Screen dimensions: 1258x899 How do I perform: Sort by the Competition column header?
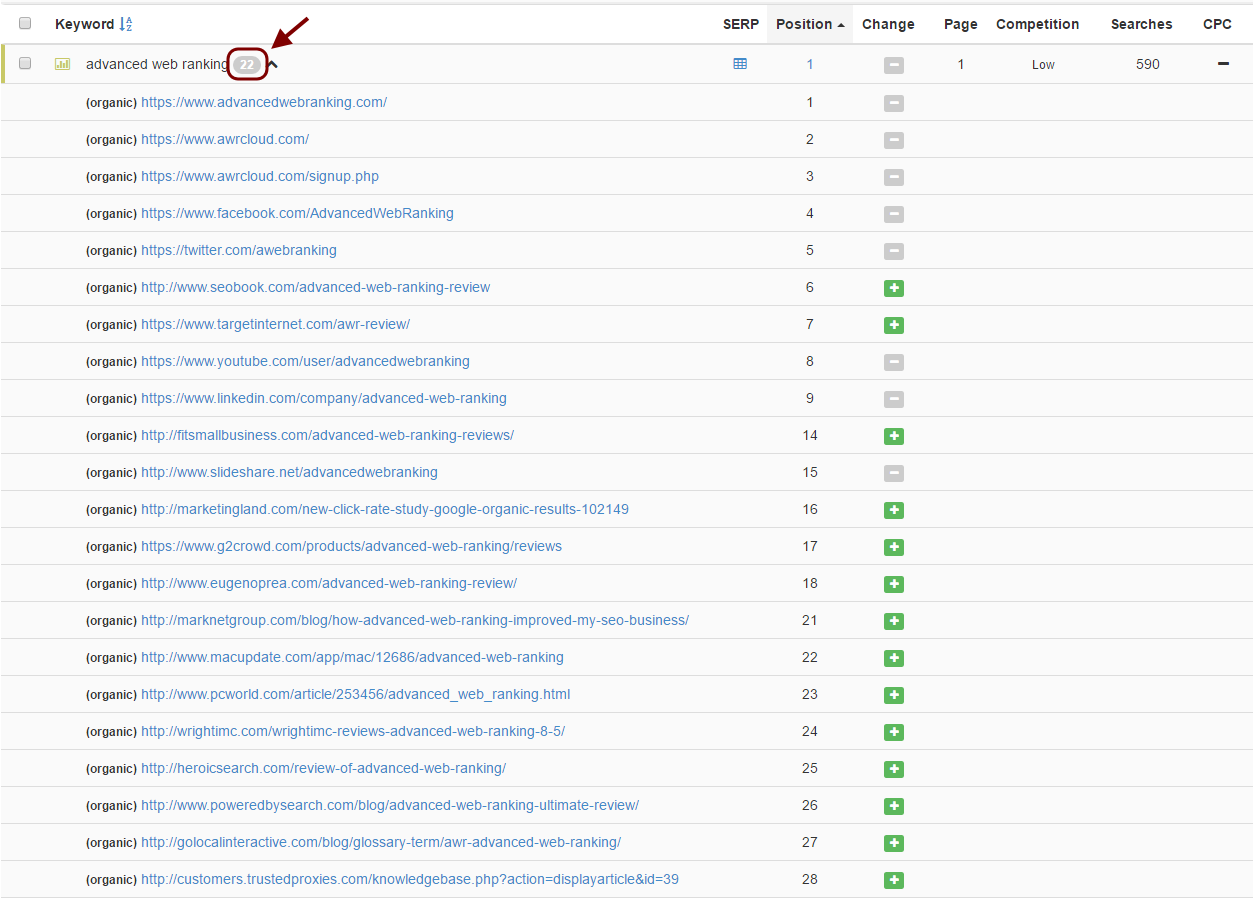tap(1038, 24)
